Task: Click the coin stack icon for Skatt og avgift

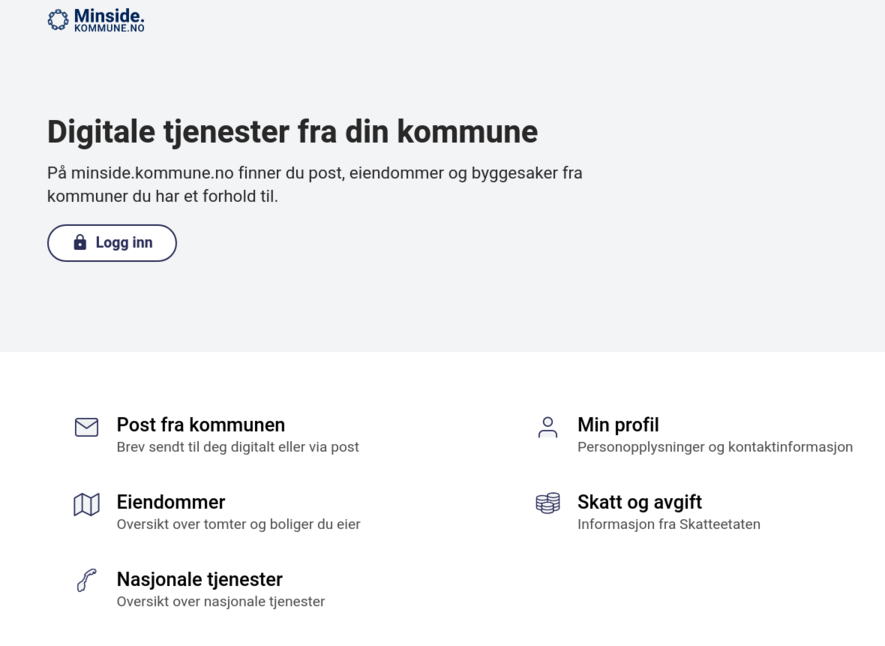Action: coord(547,503)
